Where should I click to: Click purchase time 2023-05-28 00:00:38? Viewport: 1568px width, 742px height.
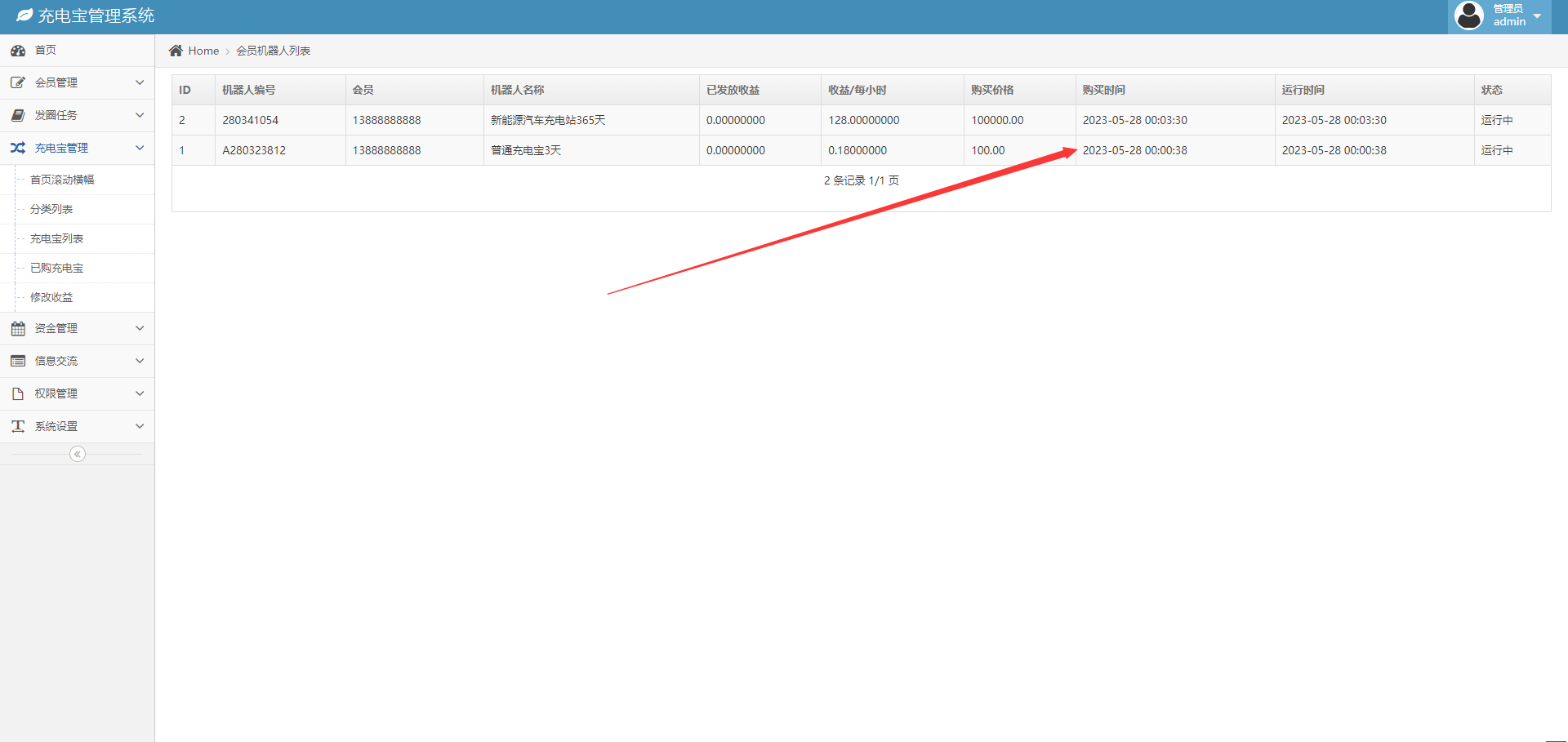1135,150
